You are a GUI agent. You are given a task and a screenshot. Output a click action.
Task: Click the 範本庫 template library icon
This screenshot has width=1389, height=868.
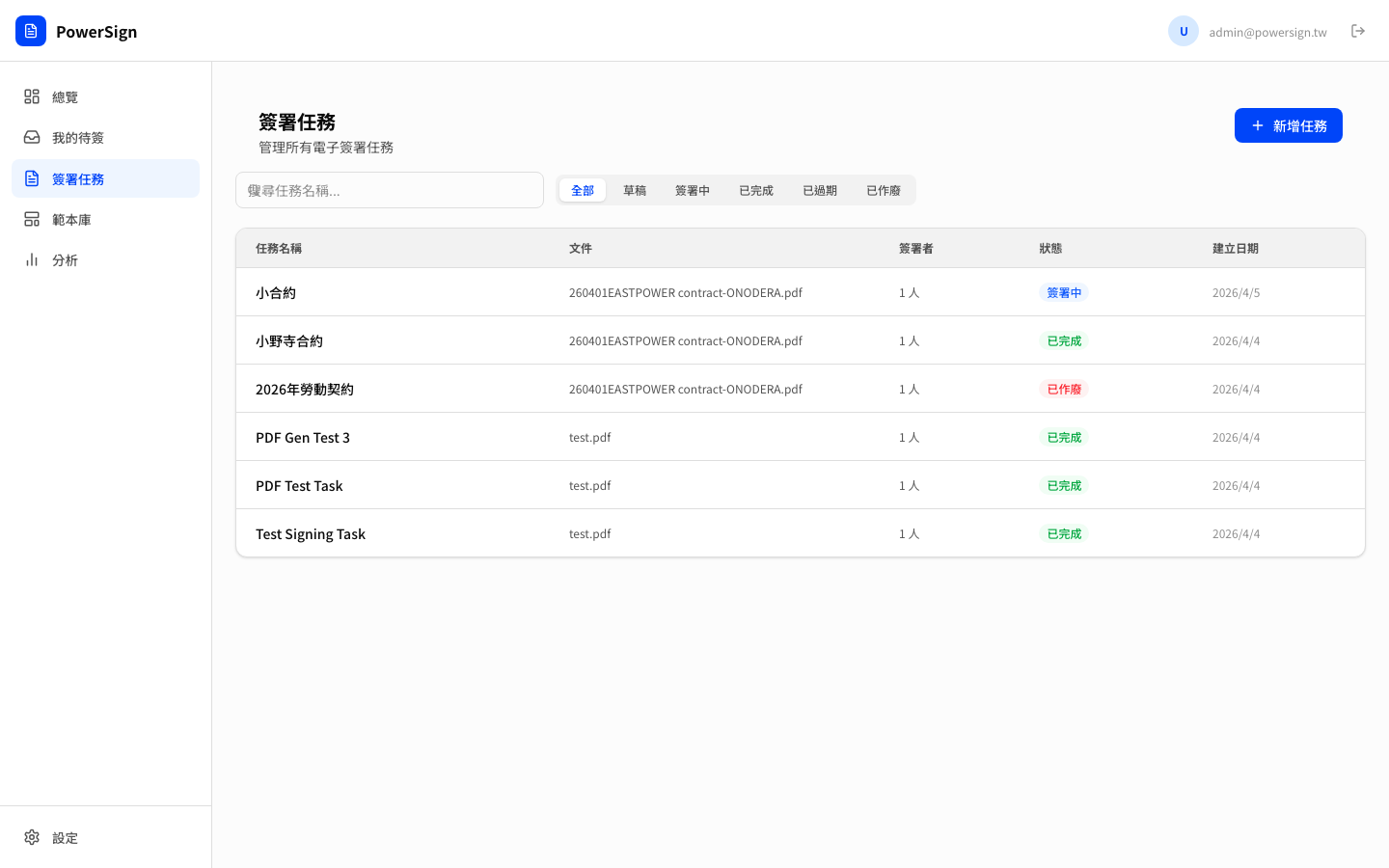point(32,219)
